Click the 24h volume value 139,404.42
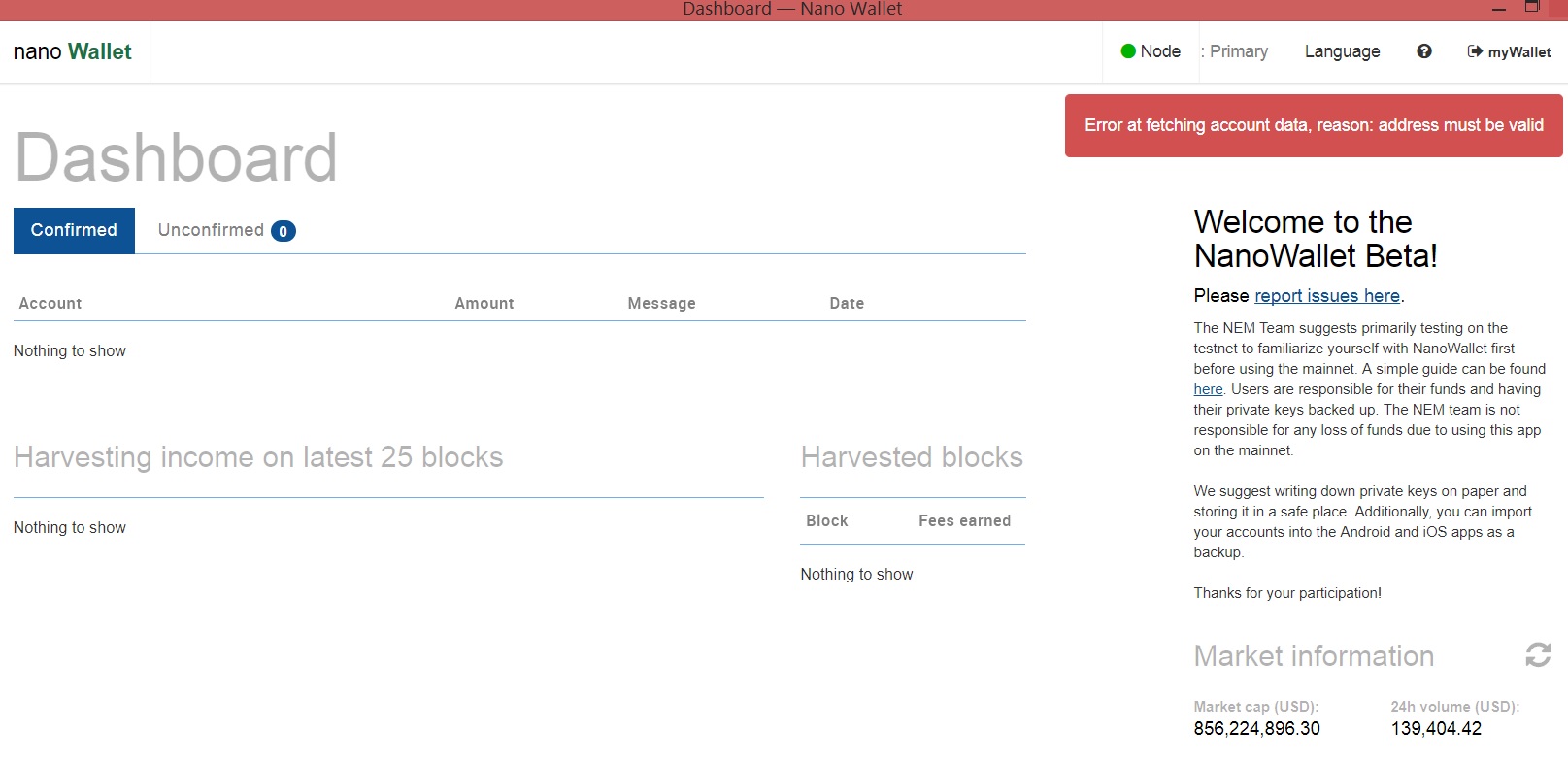Screen dimensions: 1568x765 click(1436, 728)
